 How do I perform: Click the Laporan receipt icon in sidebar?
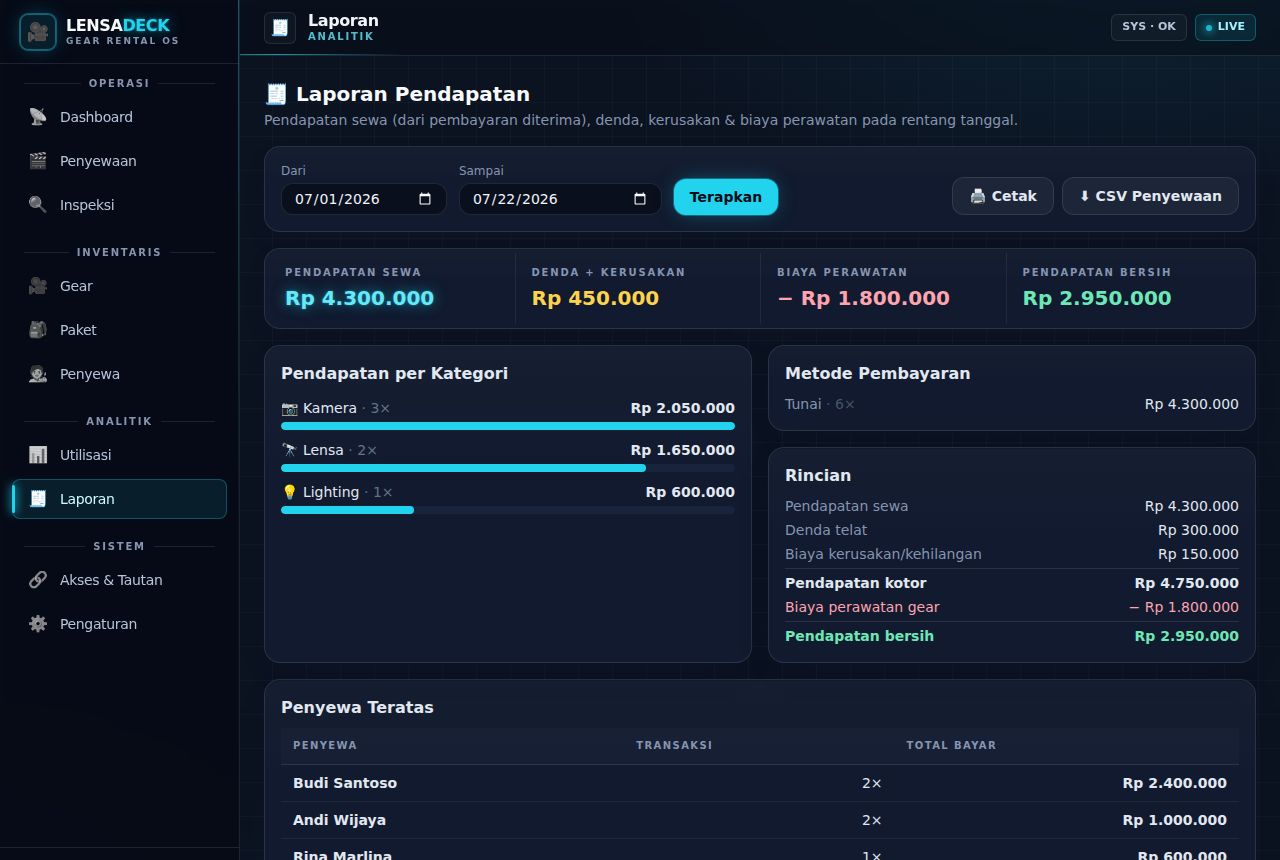click(x=38, y=499)
